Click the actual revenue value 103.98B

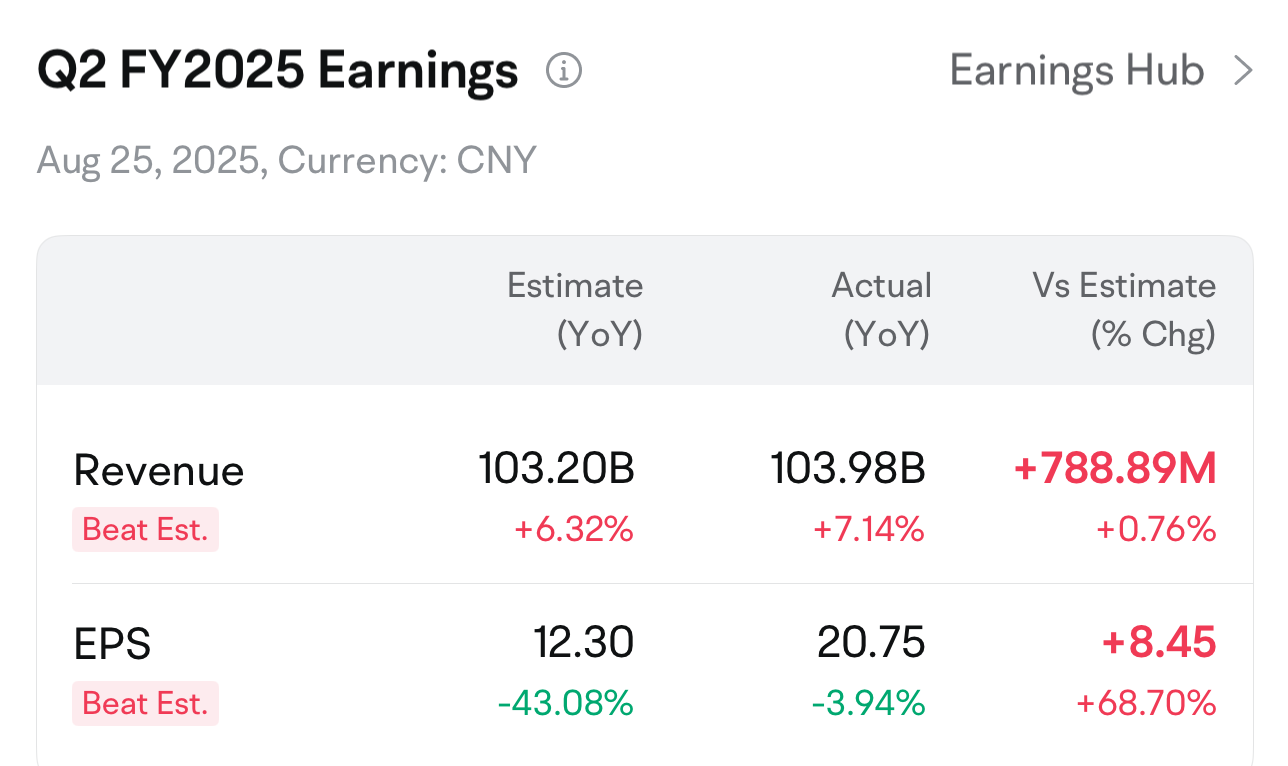[848, 468]
